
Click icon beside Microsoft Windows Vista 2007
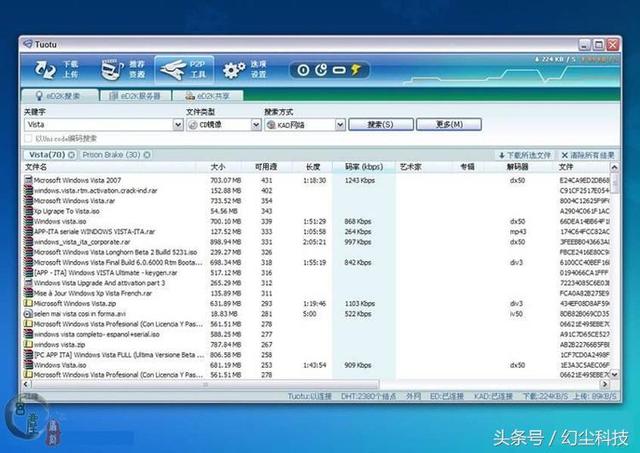point(28,180)
